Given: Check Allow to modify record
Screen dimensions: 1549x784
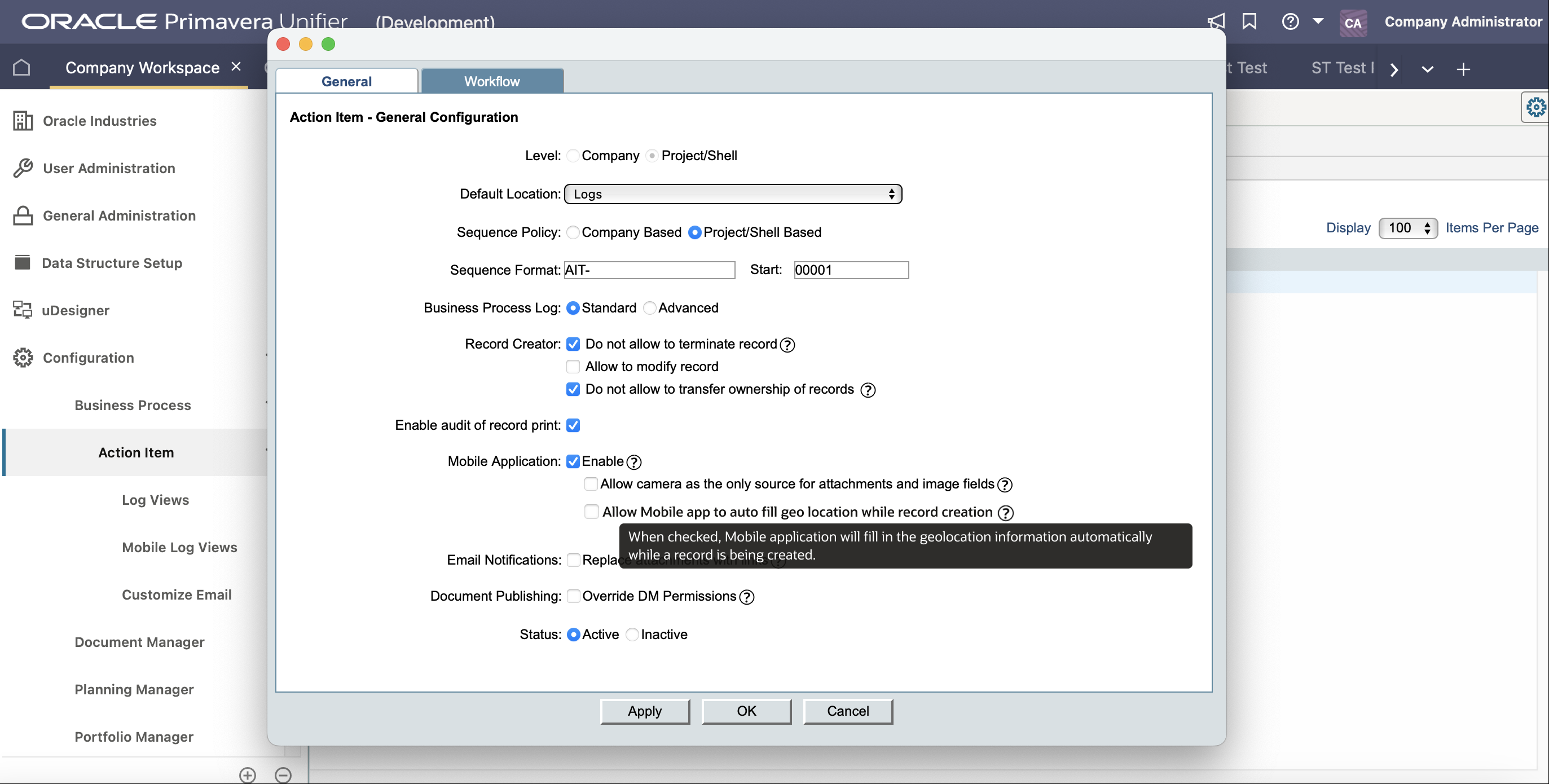Looking at the screenshot, I should point(573,367).
